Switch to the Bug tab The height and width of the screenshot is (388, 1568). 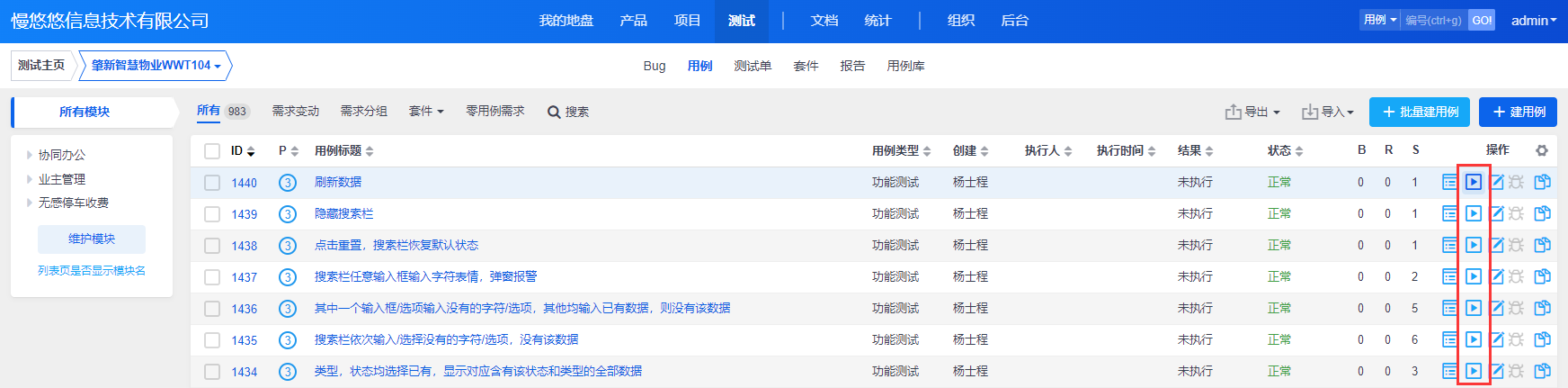[655, 66]
